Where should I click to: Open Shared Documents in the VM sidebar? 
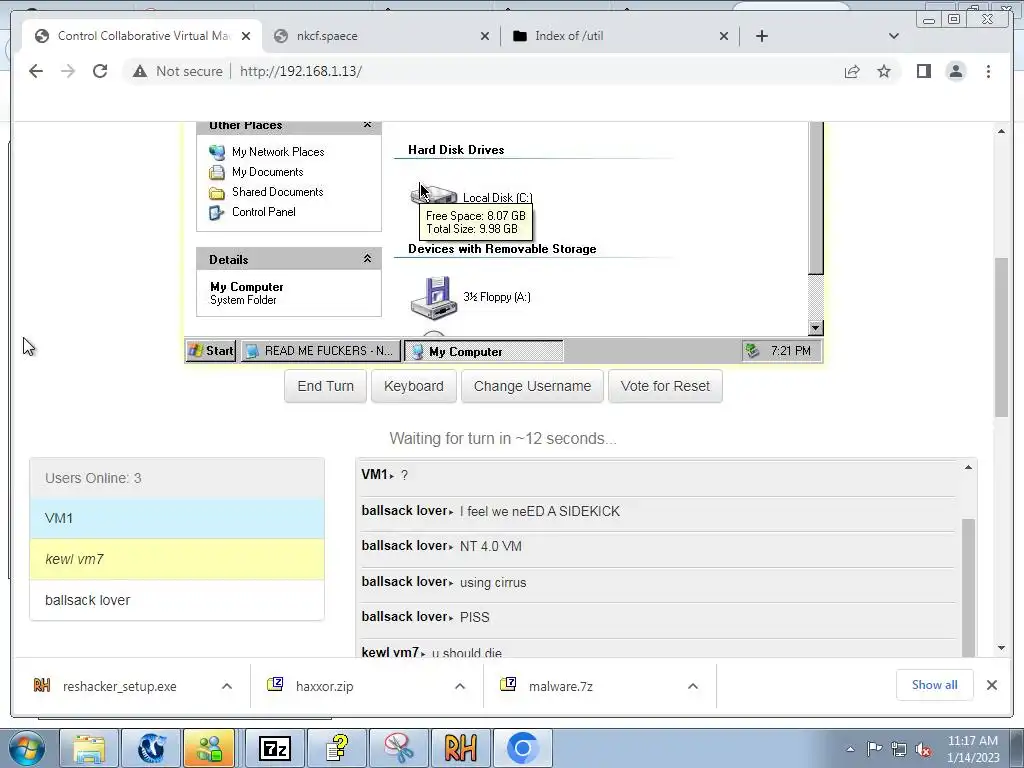266,192
